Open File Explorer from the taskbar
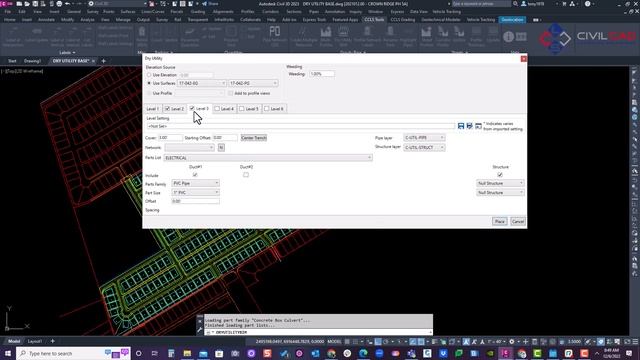 (x=187, y=353)
